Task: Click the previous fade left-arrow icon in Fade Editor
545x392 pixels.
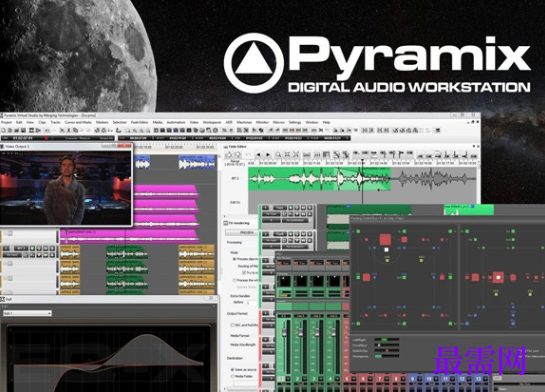Action: [x=258, y=155]
